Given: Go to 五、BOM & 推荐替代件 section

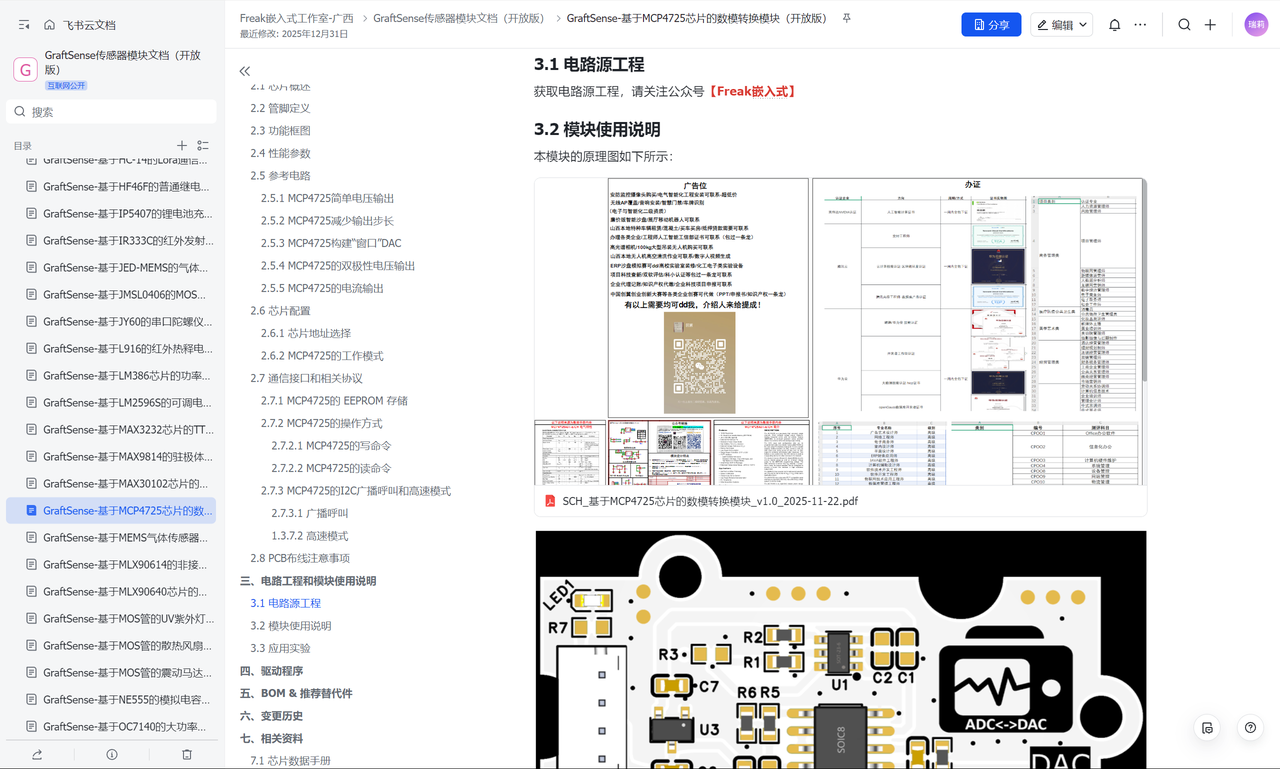Looking at the screenshot, I should [x=296, y=693].
